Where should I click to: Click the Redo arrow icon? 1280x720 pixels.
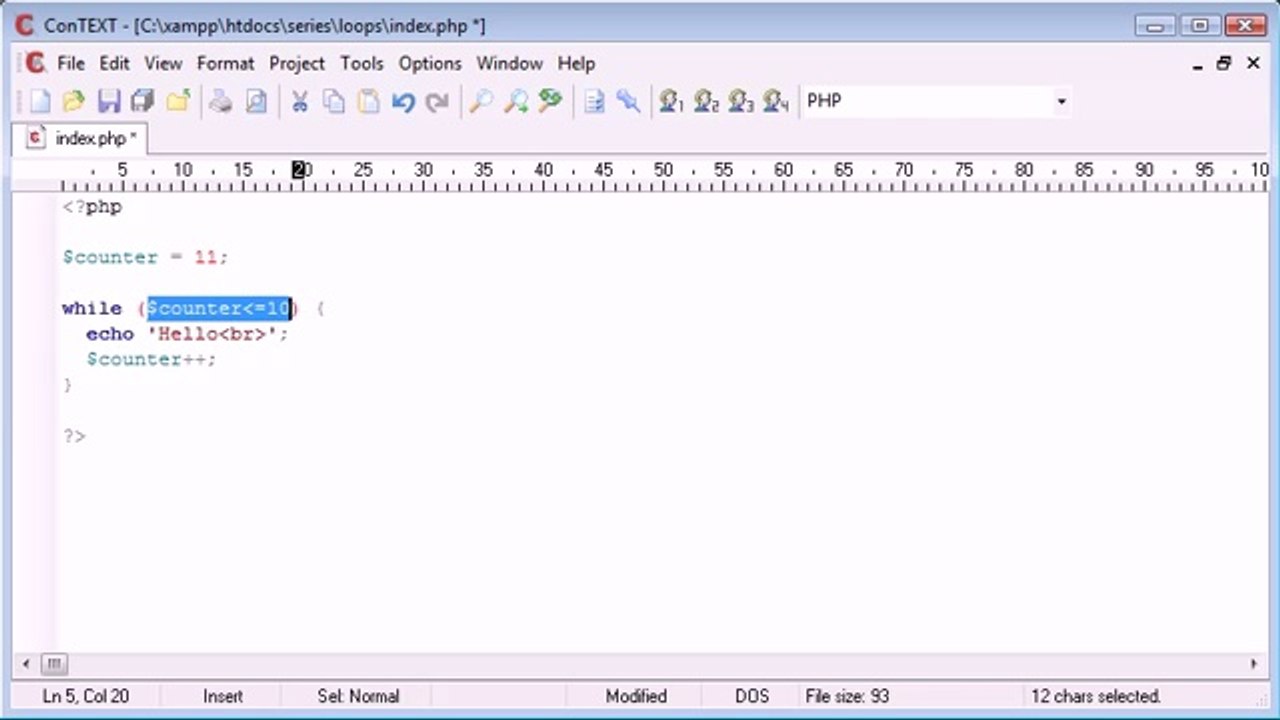pyautogui.click(x=437, y=101)
